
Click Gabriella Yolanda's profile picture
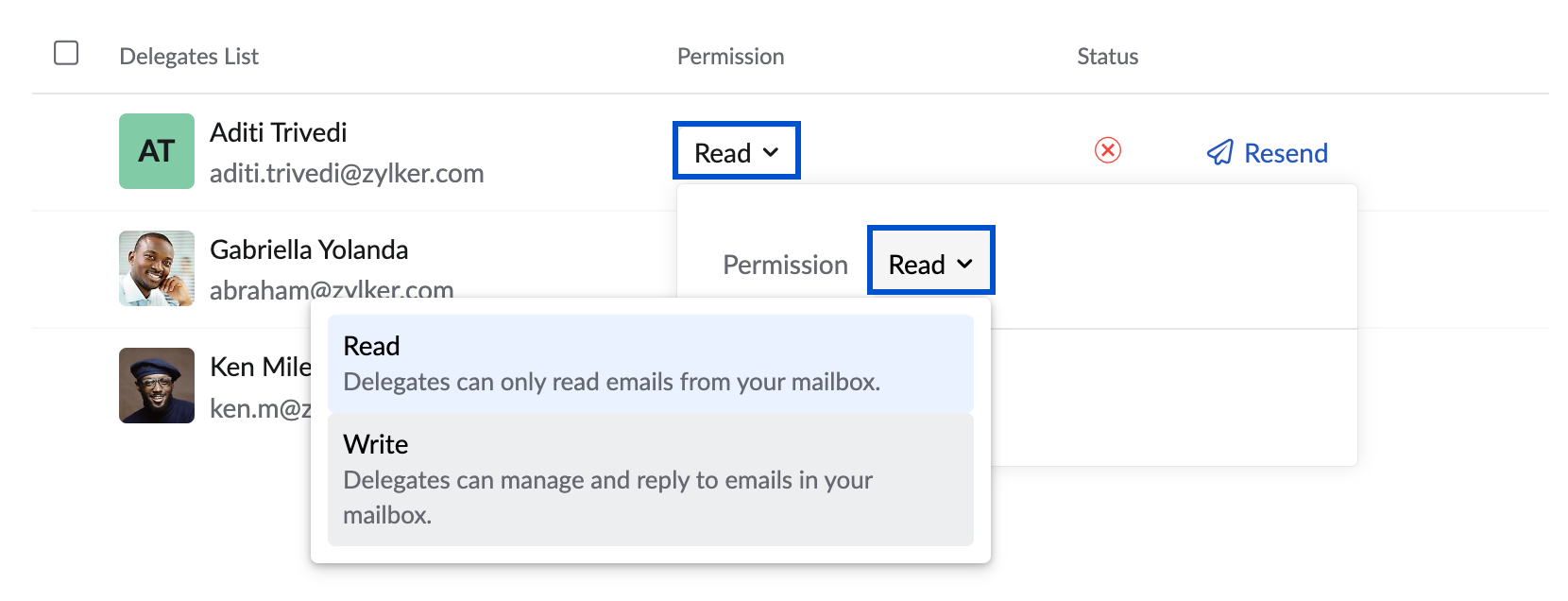[156, 269]
